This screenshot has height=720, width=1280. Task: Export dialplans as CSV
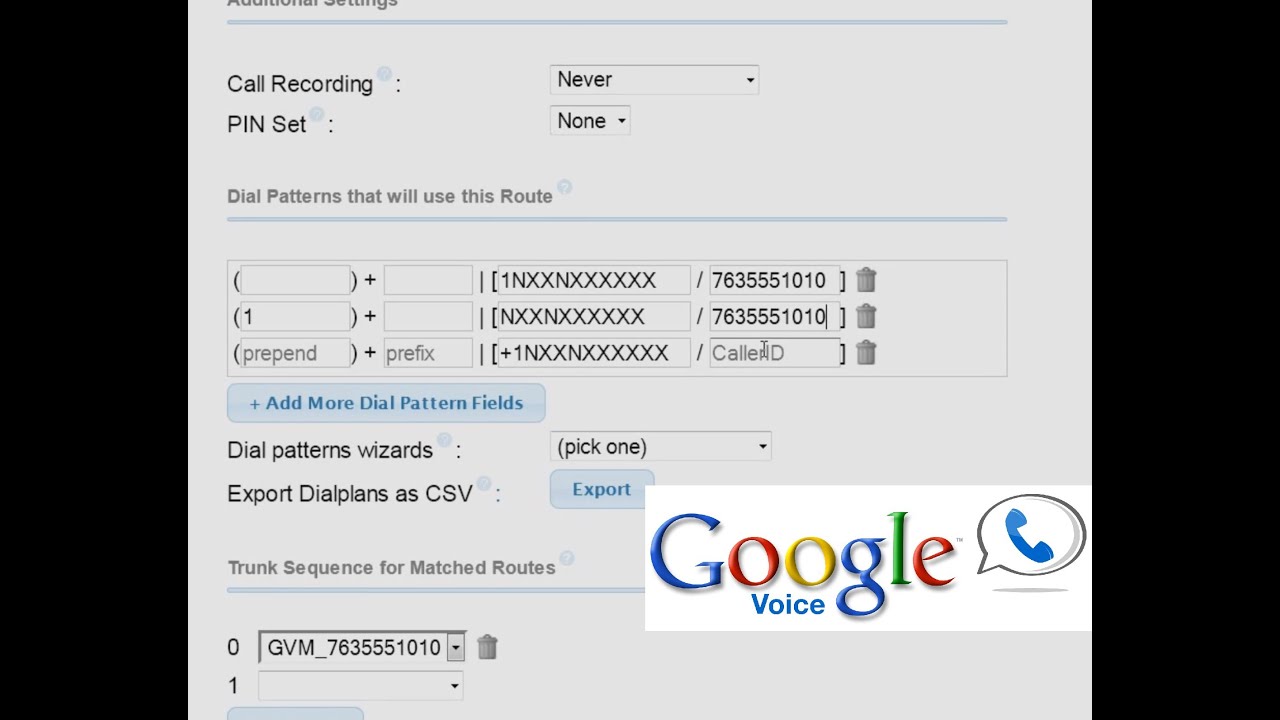(x=601, y=489)
